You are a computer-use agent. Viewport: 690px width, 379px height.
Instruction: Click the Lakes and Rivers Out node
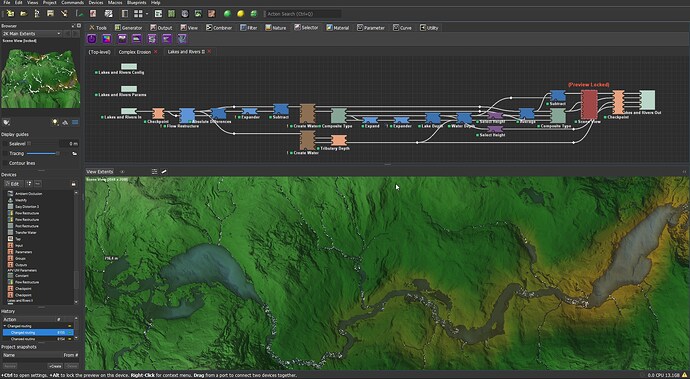(647, 100)
